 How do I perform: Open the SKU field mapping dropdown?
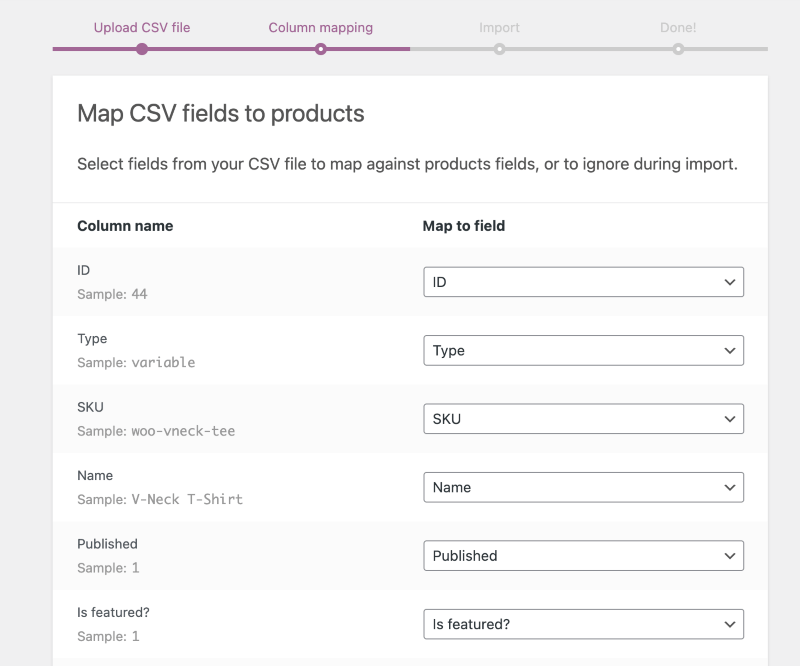(583, 418)
